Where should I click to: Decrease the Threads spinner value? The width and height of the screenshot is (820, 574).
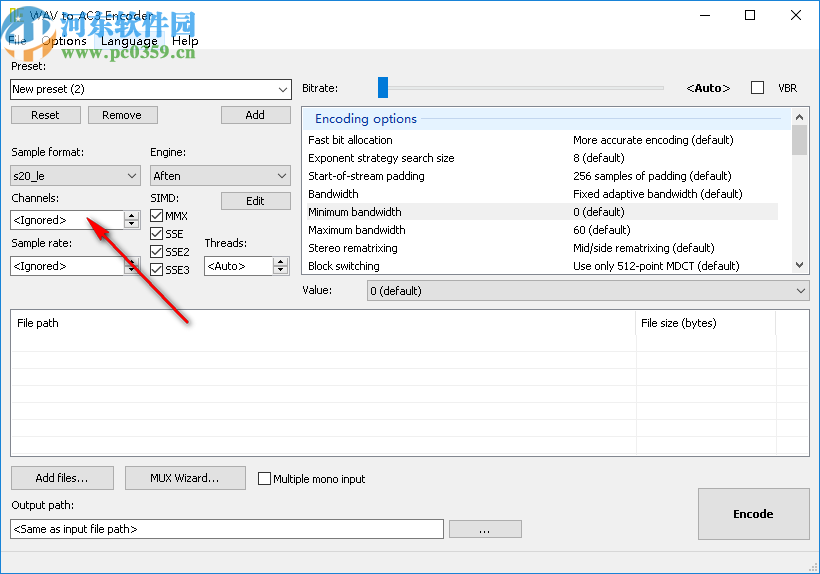point(281,270)
